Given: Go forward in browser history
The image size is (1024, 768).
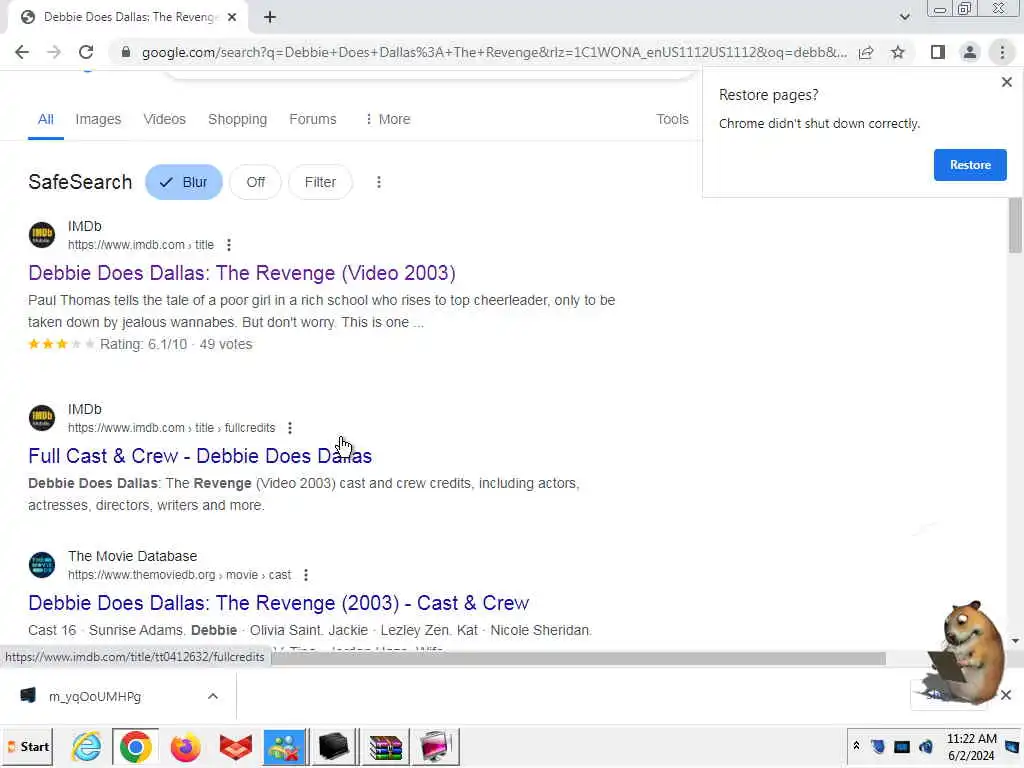Looking at the screenshot, I should click(x=54, y=52).
